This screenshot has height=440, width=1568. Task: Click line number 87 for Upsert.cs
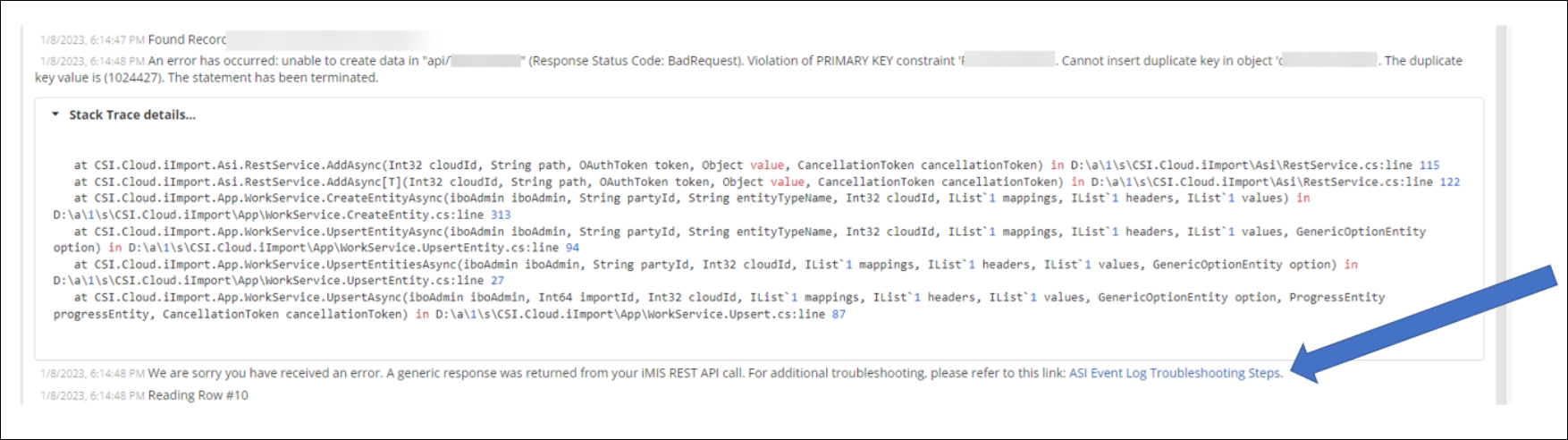point(838,314)
